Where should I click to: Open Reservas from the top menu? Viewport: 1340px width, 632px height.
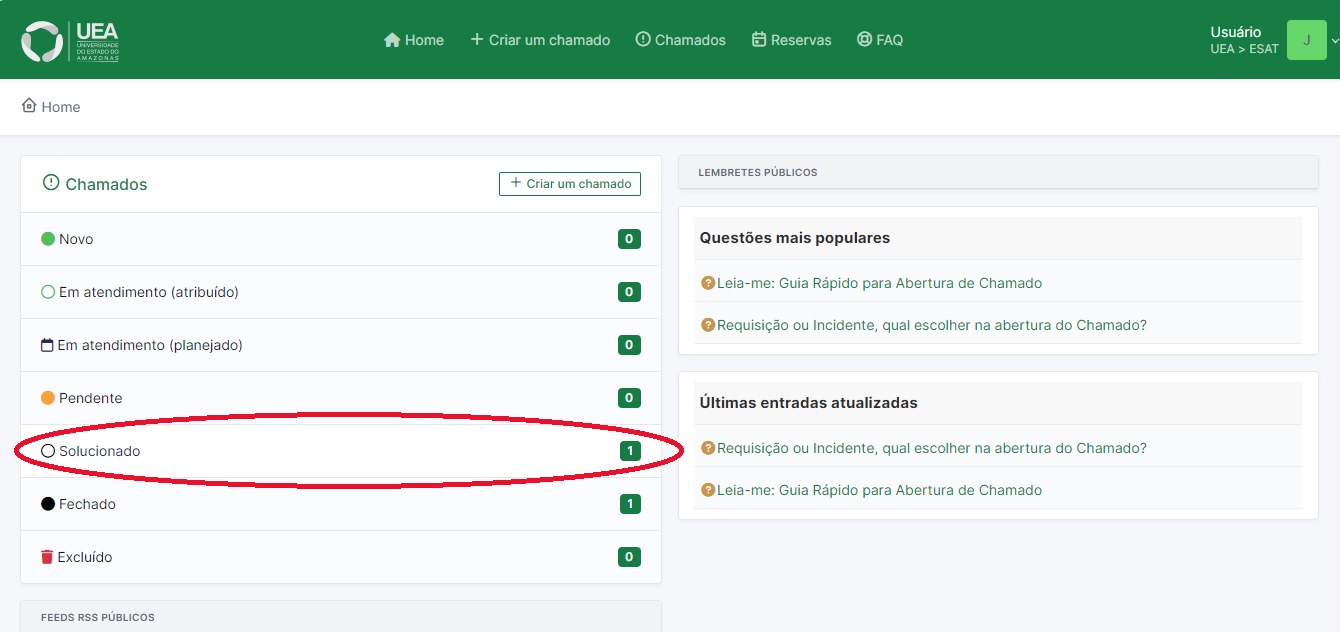(x=791, y=40)
